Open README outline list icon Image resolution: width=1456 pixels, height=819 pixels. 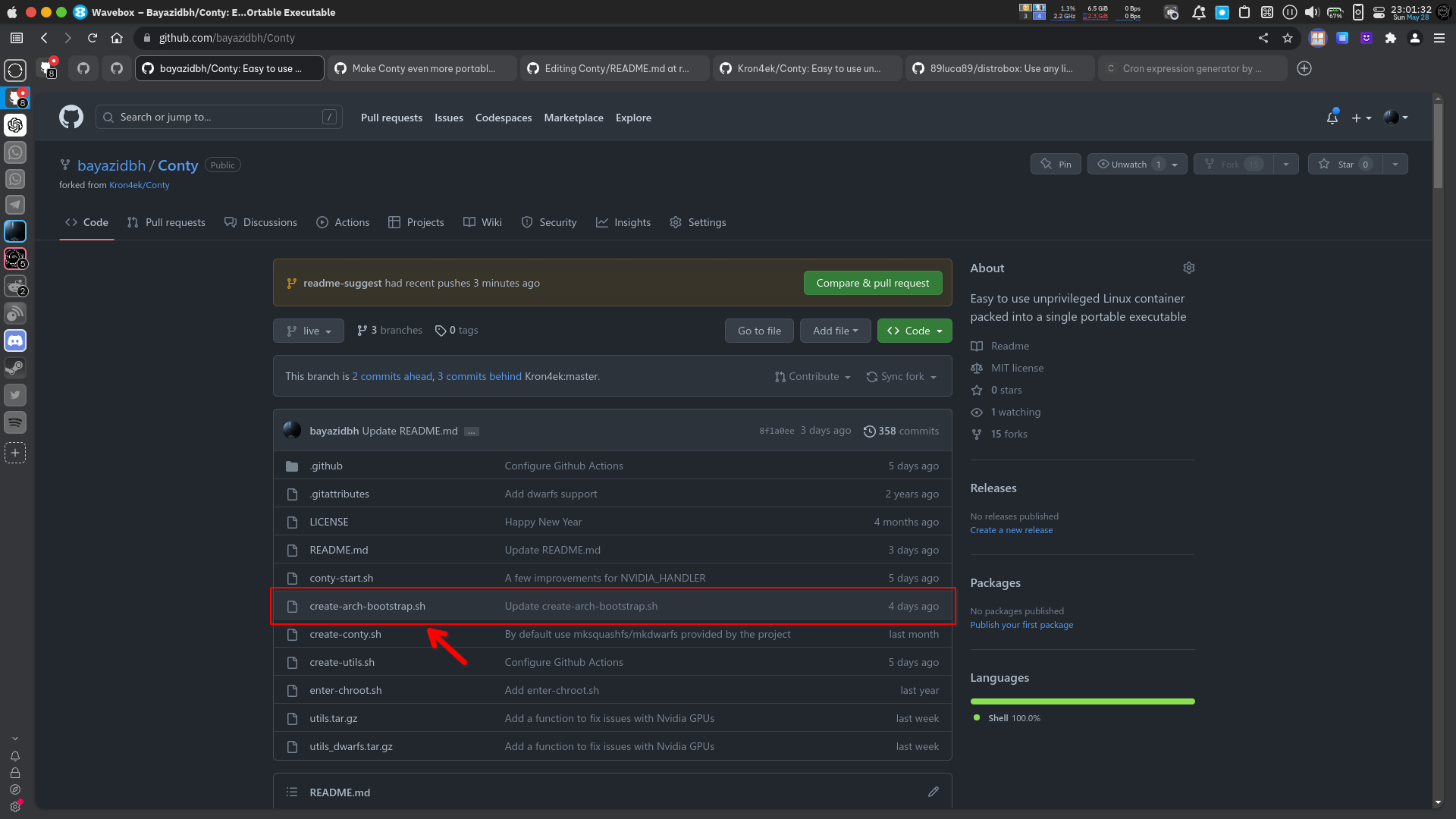(292, 792)
